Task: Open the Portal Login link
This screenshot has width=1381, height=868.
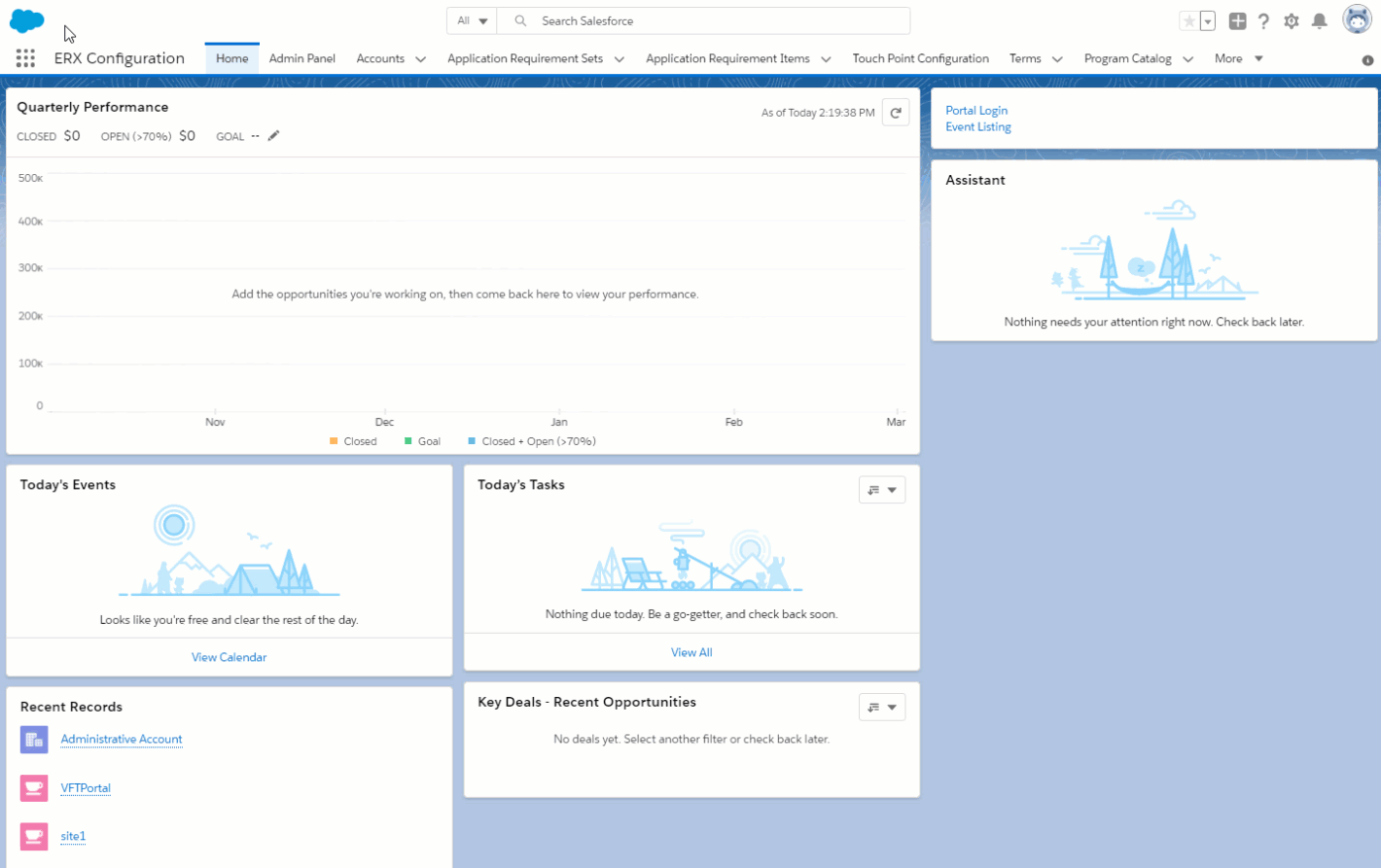Action: click(x=976, y=111)
